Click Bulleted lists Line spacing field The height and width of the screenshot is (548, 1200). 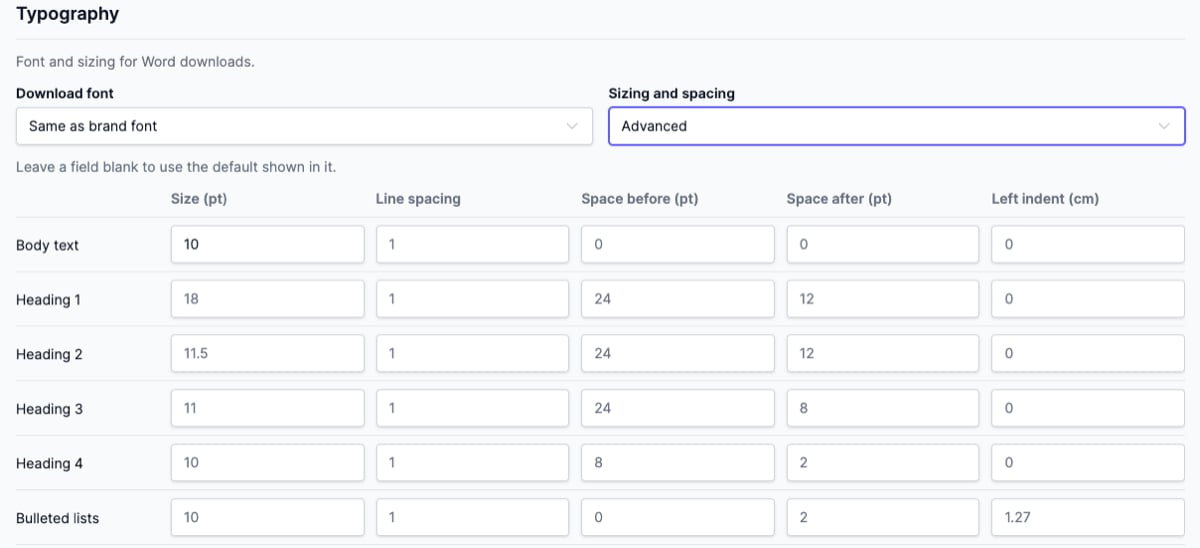(473, 517)
